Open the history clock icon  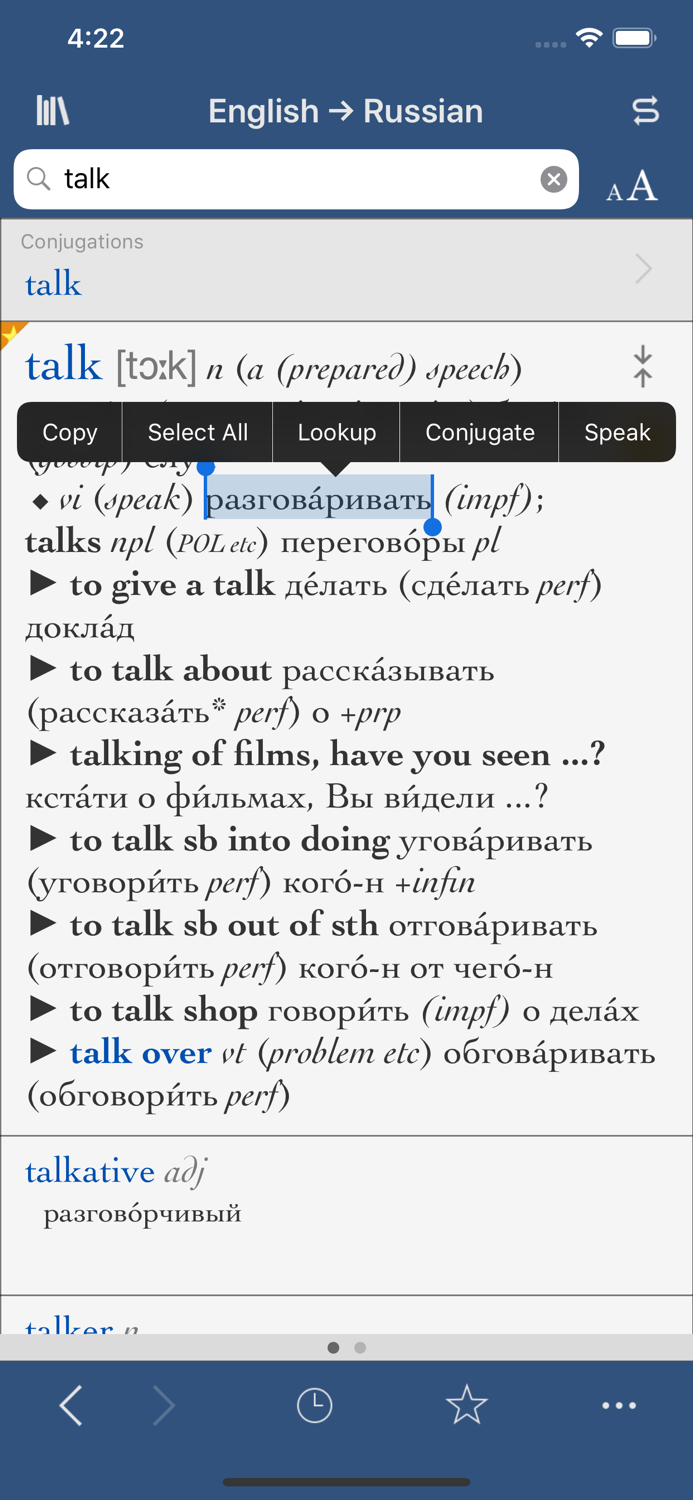pos(315,1405)
